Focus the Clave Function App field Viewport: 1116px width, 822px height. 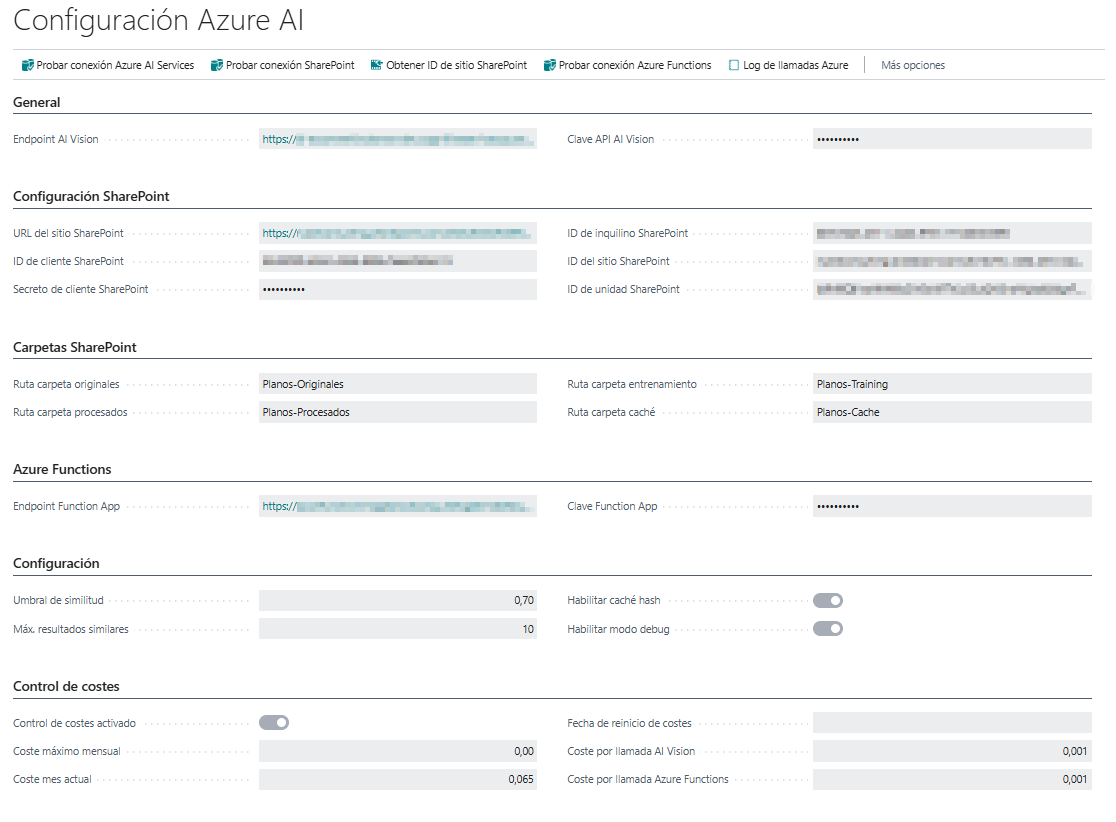pos(952,507)
